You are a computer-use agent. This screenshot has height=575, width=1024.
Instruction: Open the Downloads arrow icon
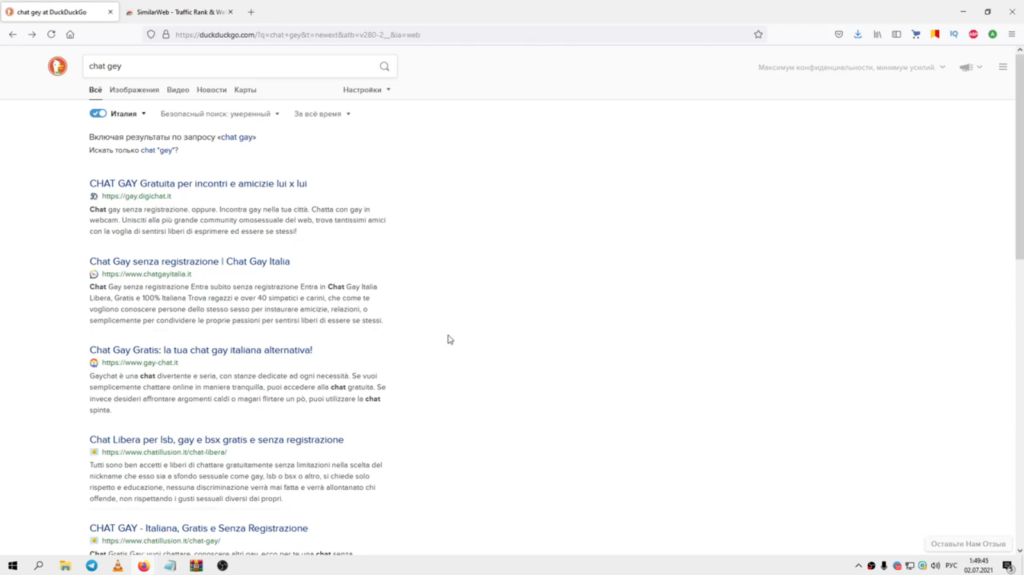click(x=858, y=35)
